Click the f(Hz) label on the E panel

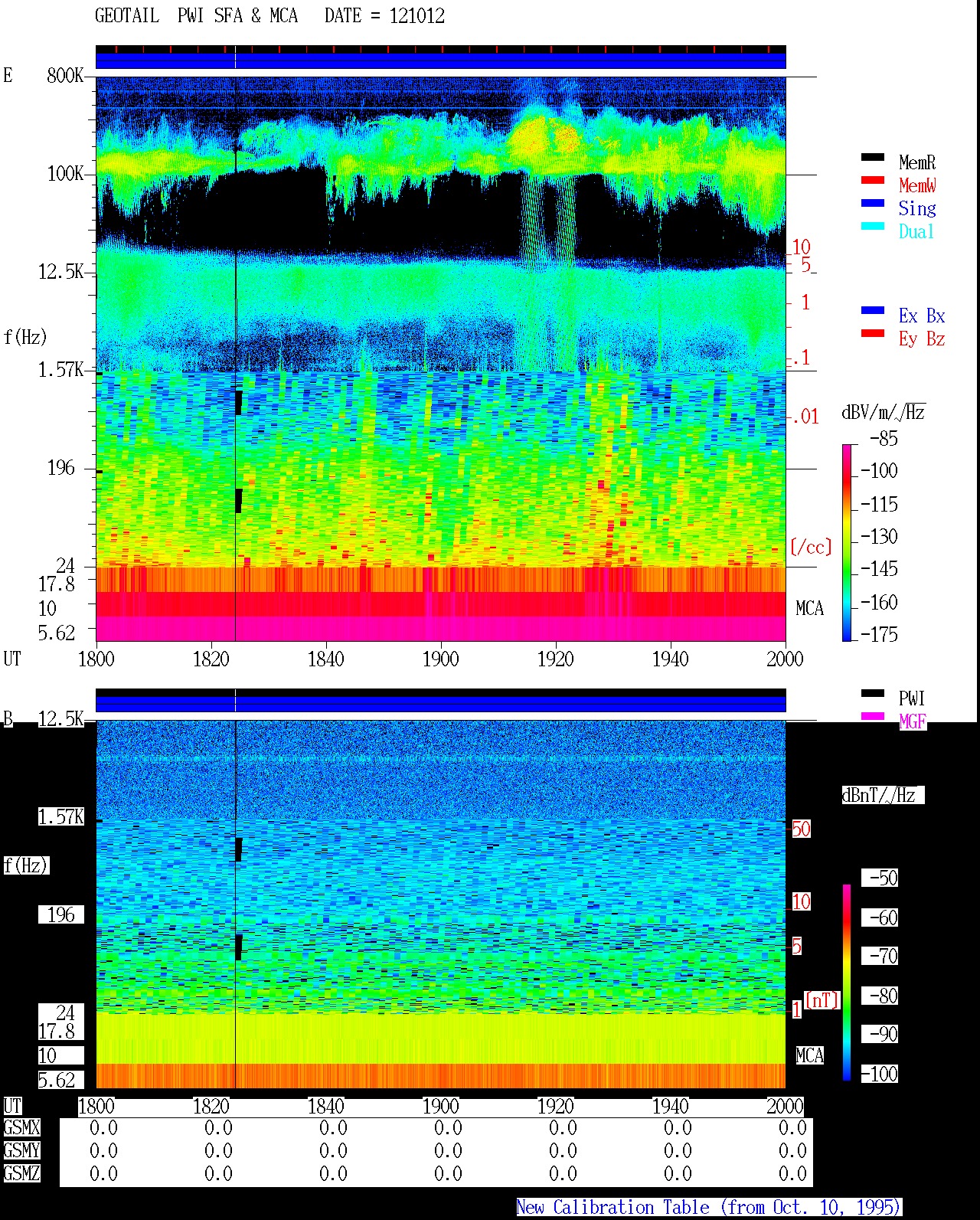25,337
